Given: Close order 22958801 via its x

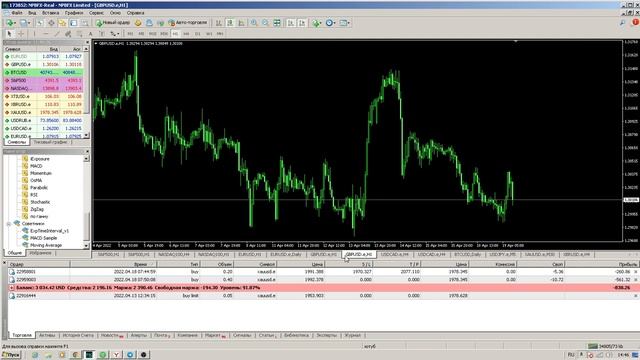Looking at the screenshot, I should (x=636, y=272).
